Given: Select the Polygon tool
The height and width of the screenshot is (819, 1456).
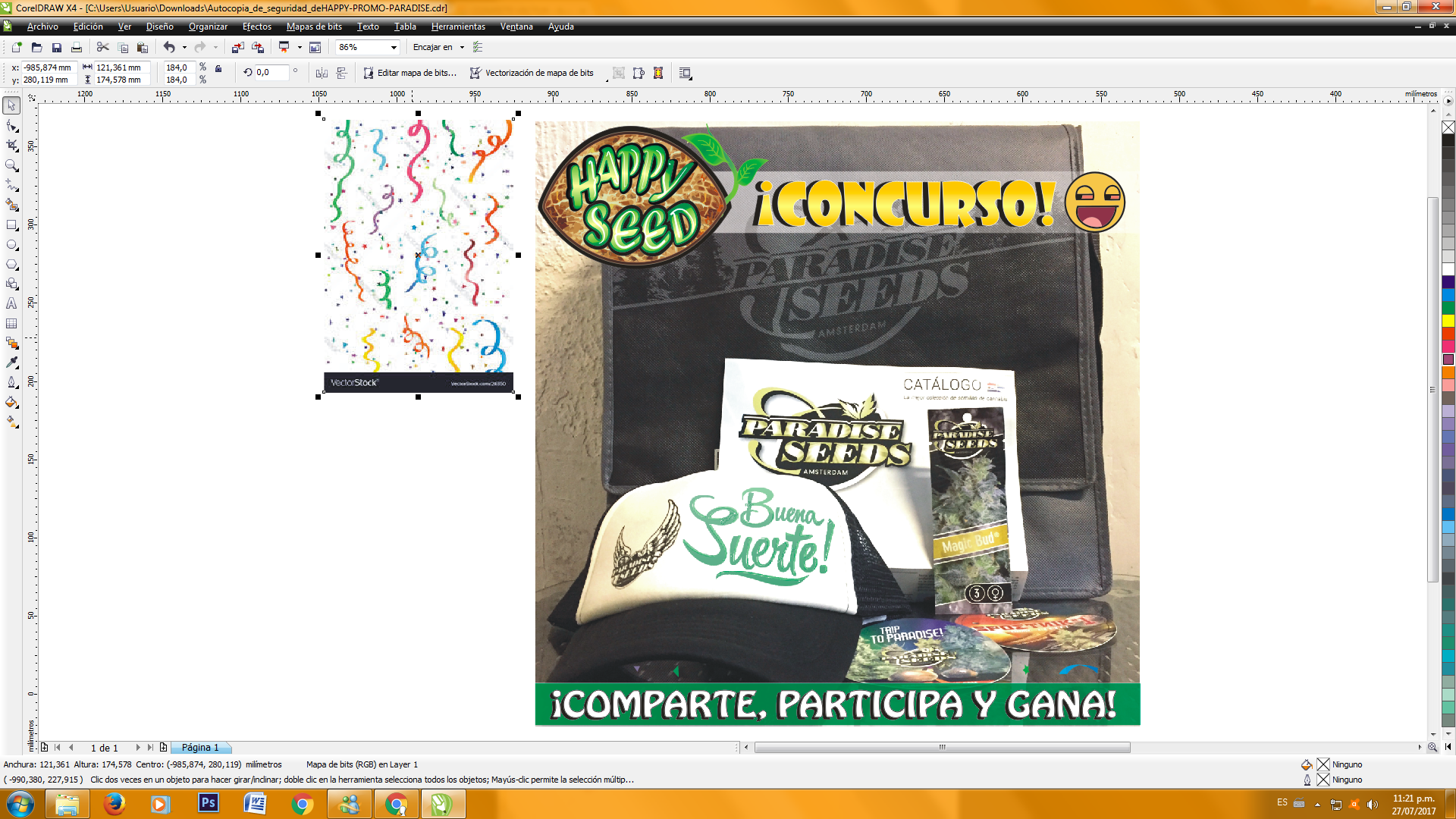Looking at the screenshot, I should tap(11, 265).
